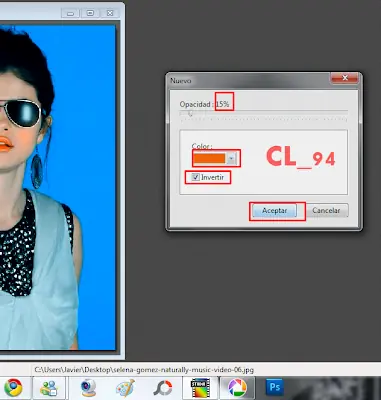
Task: Open the PhotoScape taskbar icon
Action: [163, 388]
